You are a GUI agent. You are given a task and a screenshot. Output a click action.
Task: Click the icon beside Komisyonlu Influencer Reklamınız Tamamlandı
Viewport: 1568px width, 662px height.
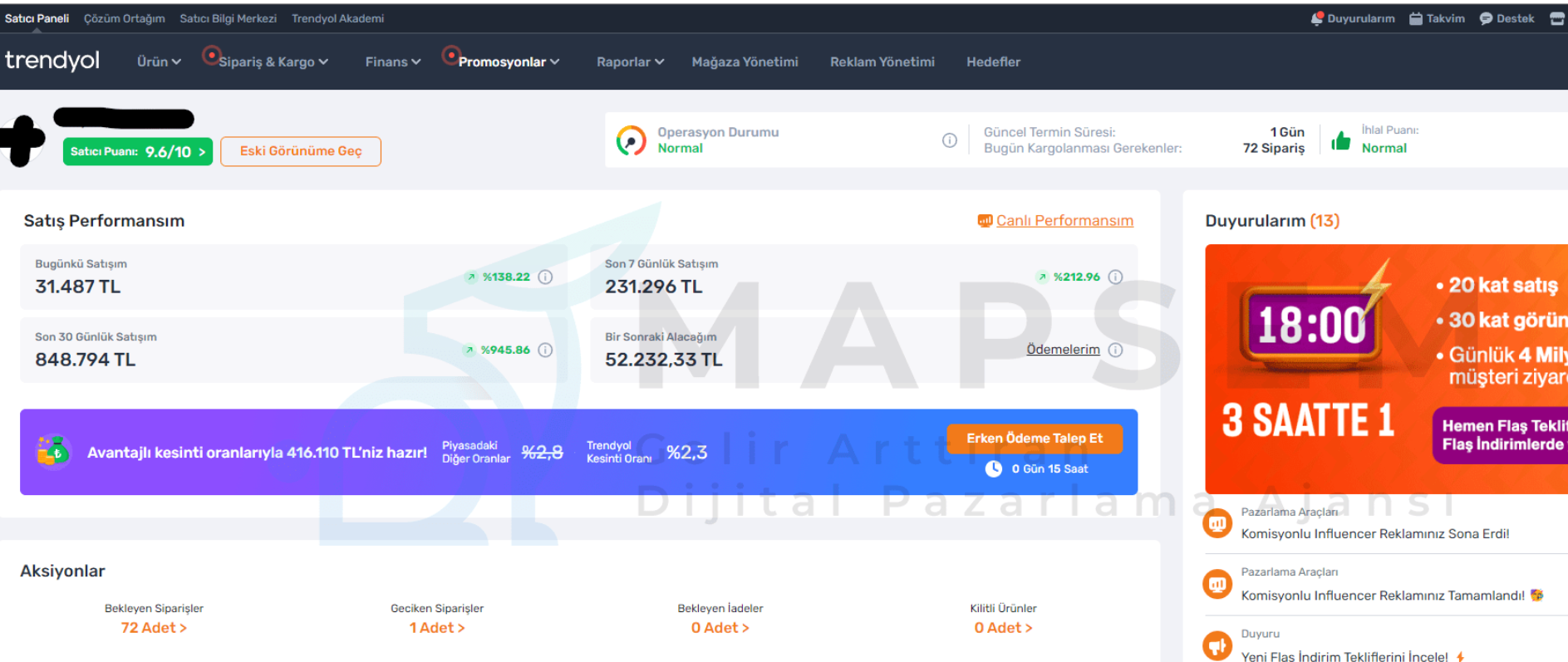click(1217, 584)
